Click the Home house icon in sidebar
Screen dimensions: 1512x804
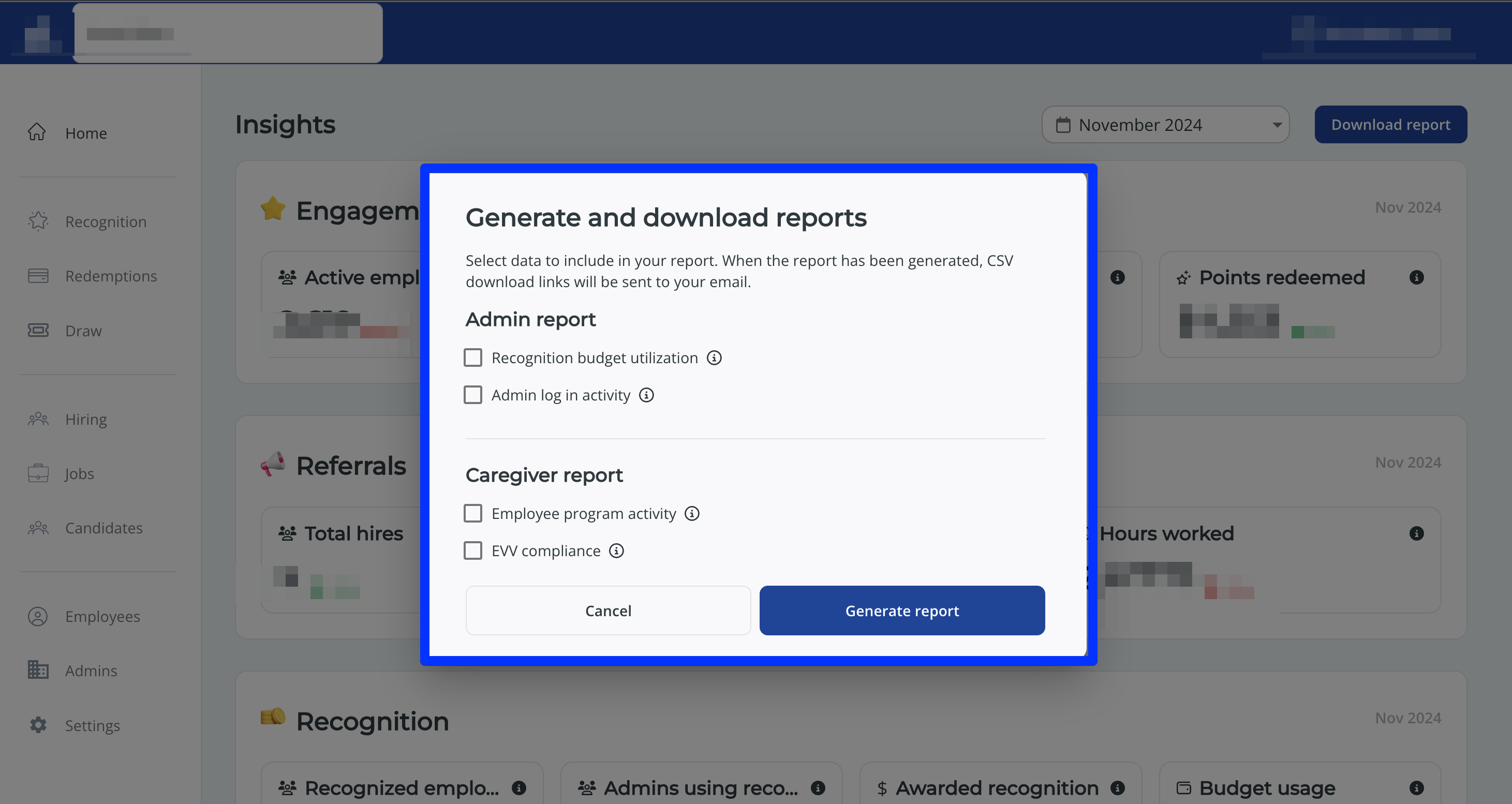[37, 132]
